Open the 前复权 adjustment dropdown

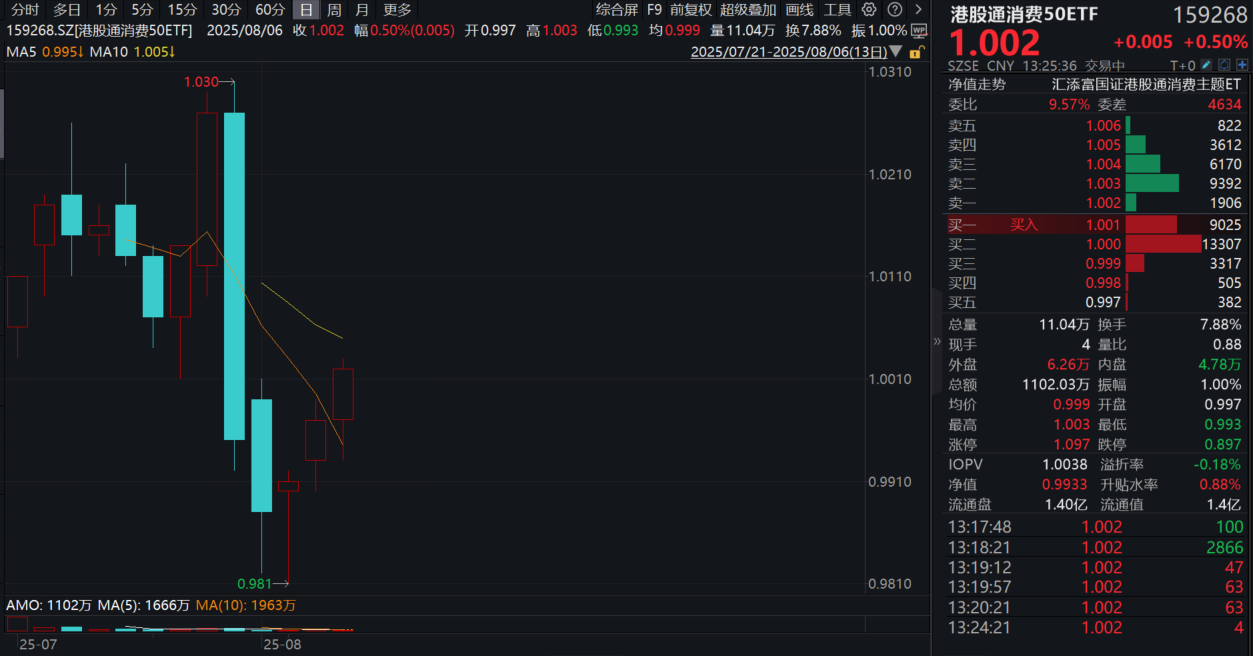pyautogui.click(x=691, y=9)
